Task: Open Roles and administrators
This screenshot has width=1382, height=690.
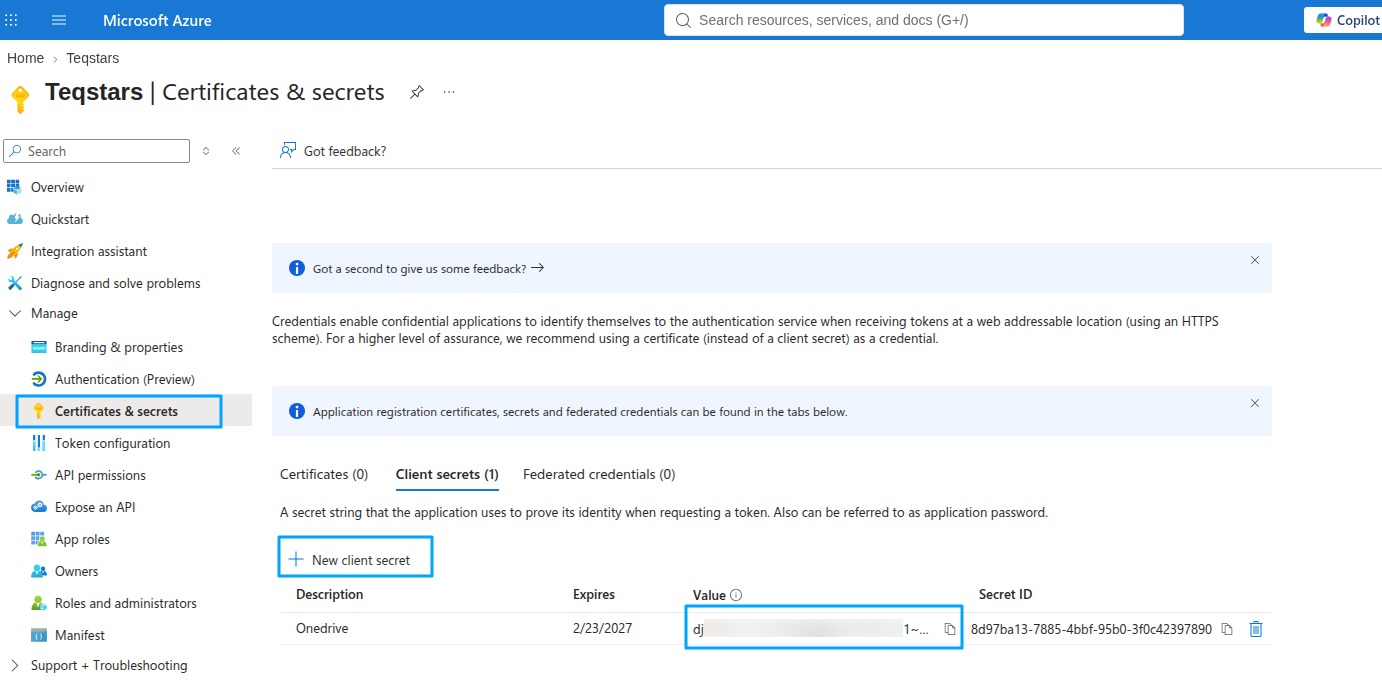Action: point(126,603)
